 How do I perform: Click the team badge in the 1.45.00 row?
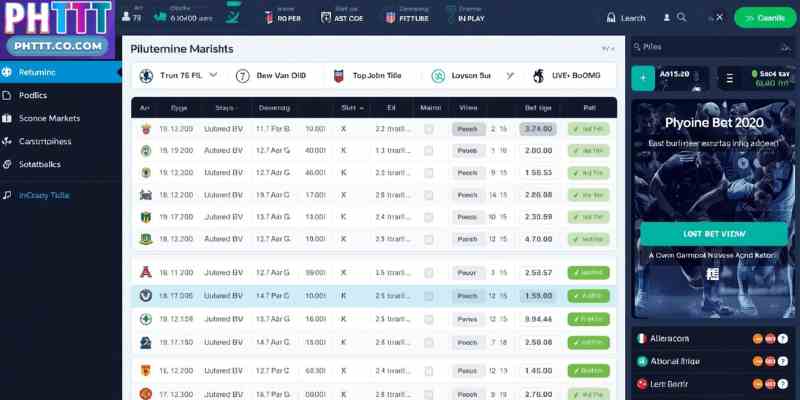click(145, 371)
